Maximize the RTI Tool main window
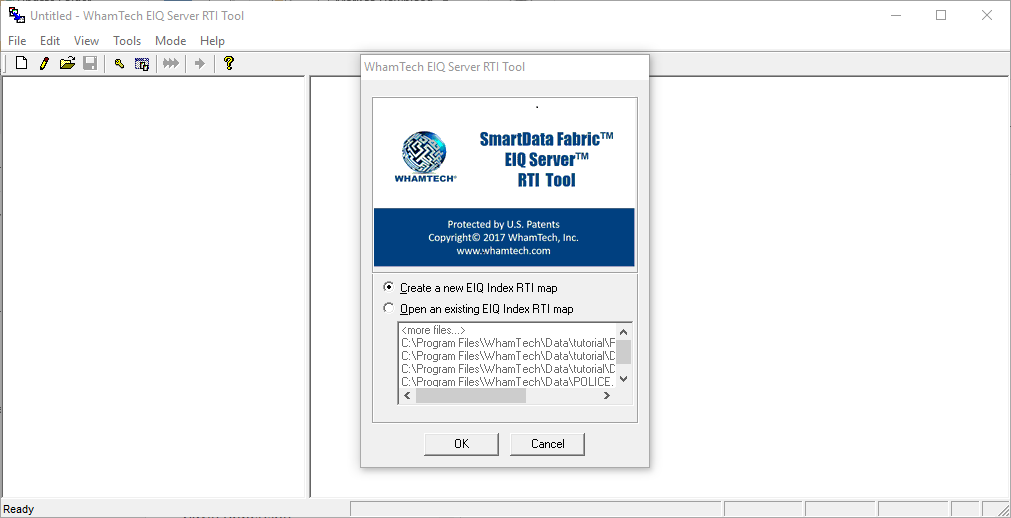Image resolution: width=1011 pixels, height=518 pixels. pyautogui.click(x=941, y=15)
